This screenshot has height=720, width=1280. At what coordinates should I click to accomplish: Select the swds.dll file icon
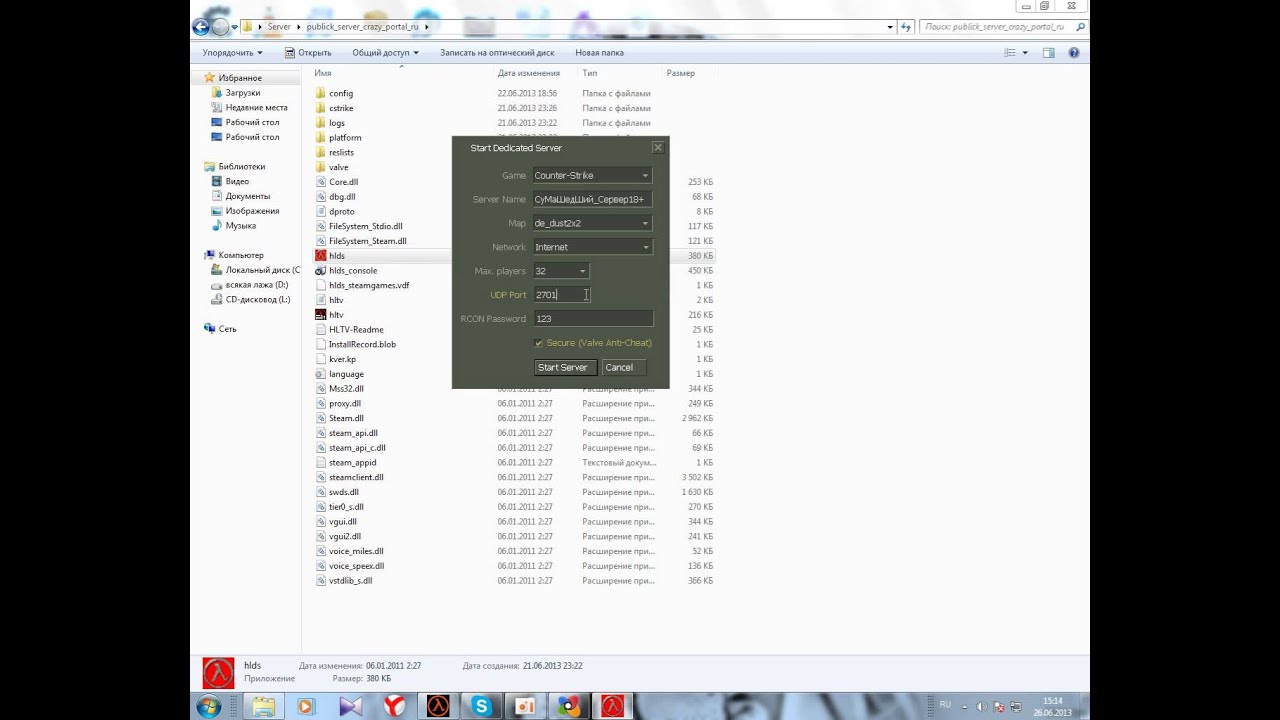point(321,492)
